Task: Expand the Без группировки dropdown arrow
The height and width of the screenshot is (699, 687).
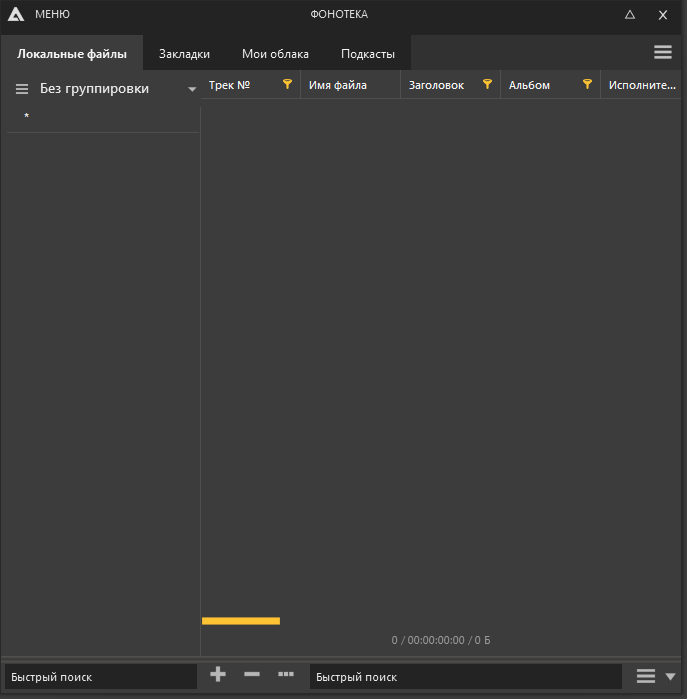Action: point(192,89)
